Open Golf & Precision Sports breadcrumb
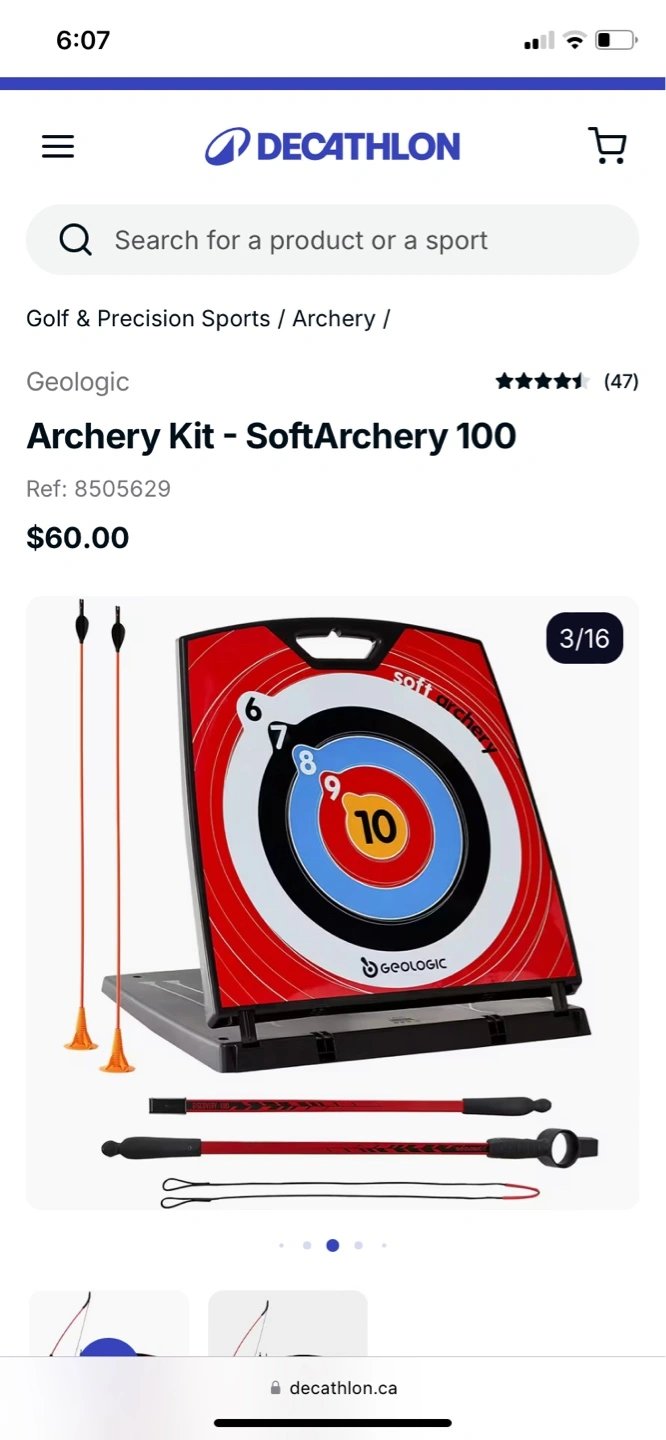The width and height of the screenshot is (666, 1440). [x=148, y=319]
